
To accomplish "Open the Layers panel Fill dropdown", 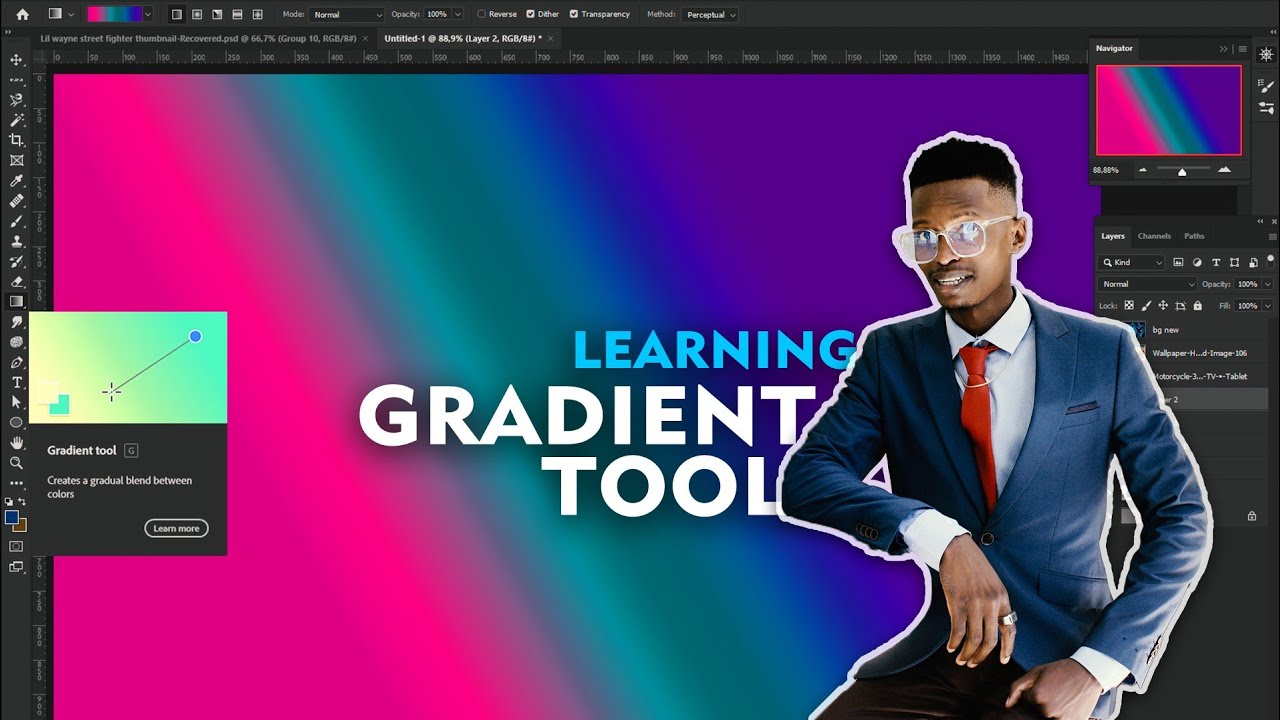I will 1268,306.
